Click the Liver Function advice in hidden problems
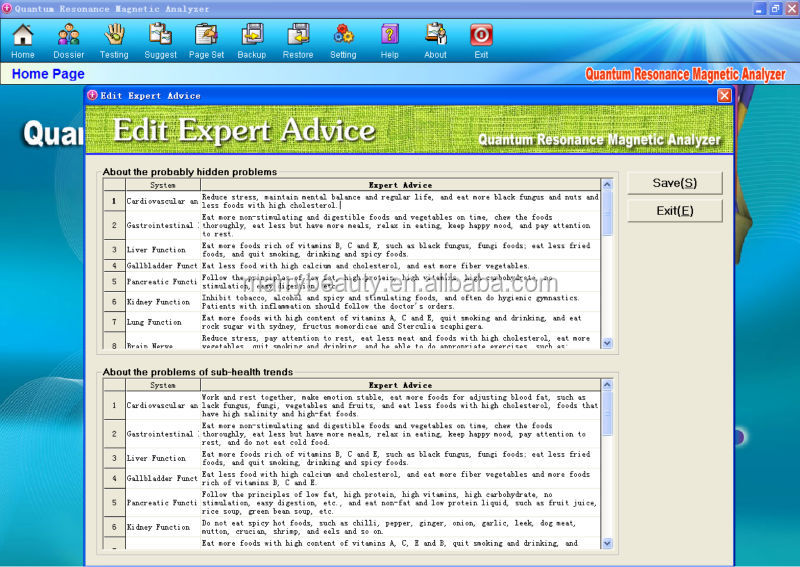The image size is (800, 567). [x=400, y=249]
